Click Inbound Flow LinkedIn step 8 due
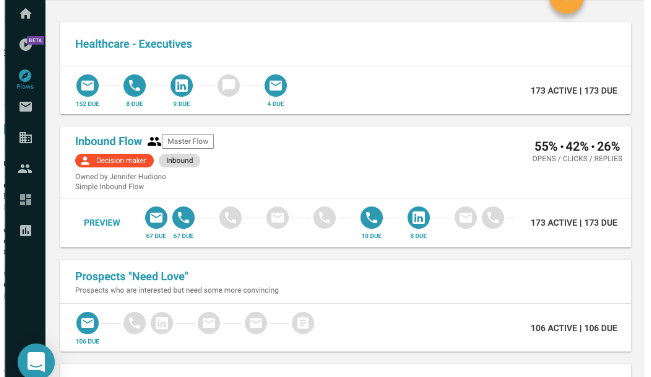Screen dimensions: 651x377 (x=418, y=218)
